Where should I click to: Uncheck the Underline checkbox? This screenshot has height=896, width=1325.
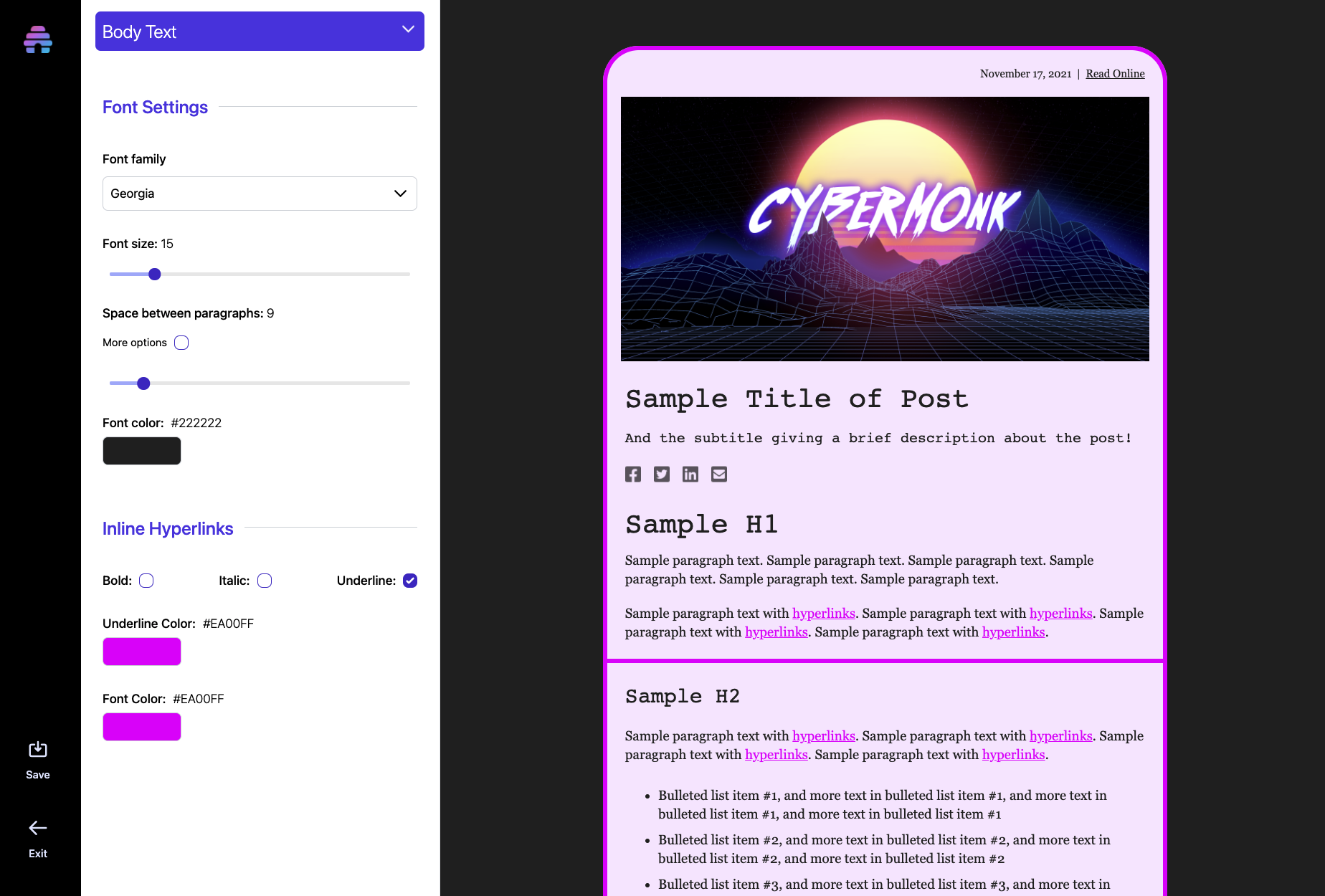click(x=410, y=581)
